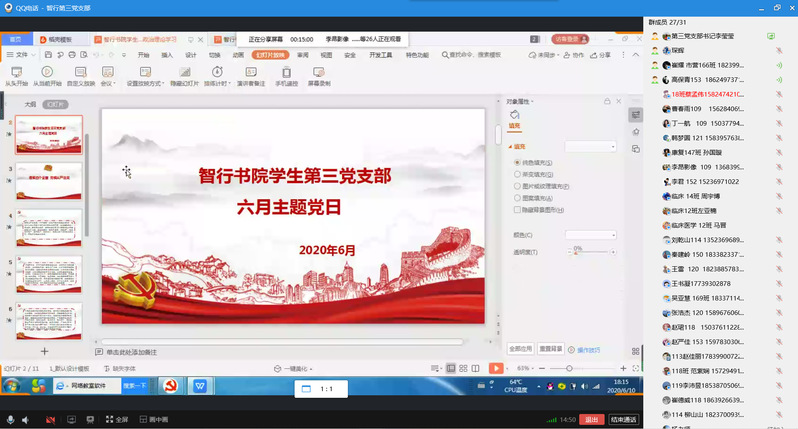Open the 审阅 ribbon tab
Viewport: 798px width, 429px height.
click(302, 55)
